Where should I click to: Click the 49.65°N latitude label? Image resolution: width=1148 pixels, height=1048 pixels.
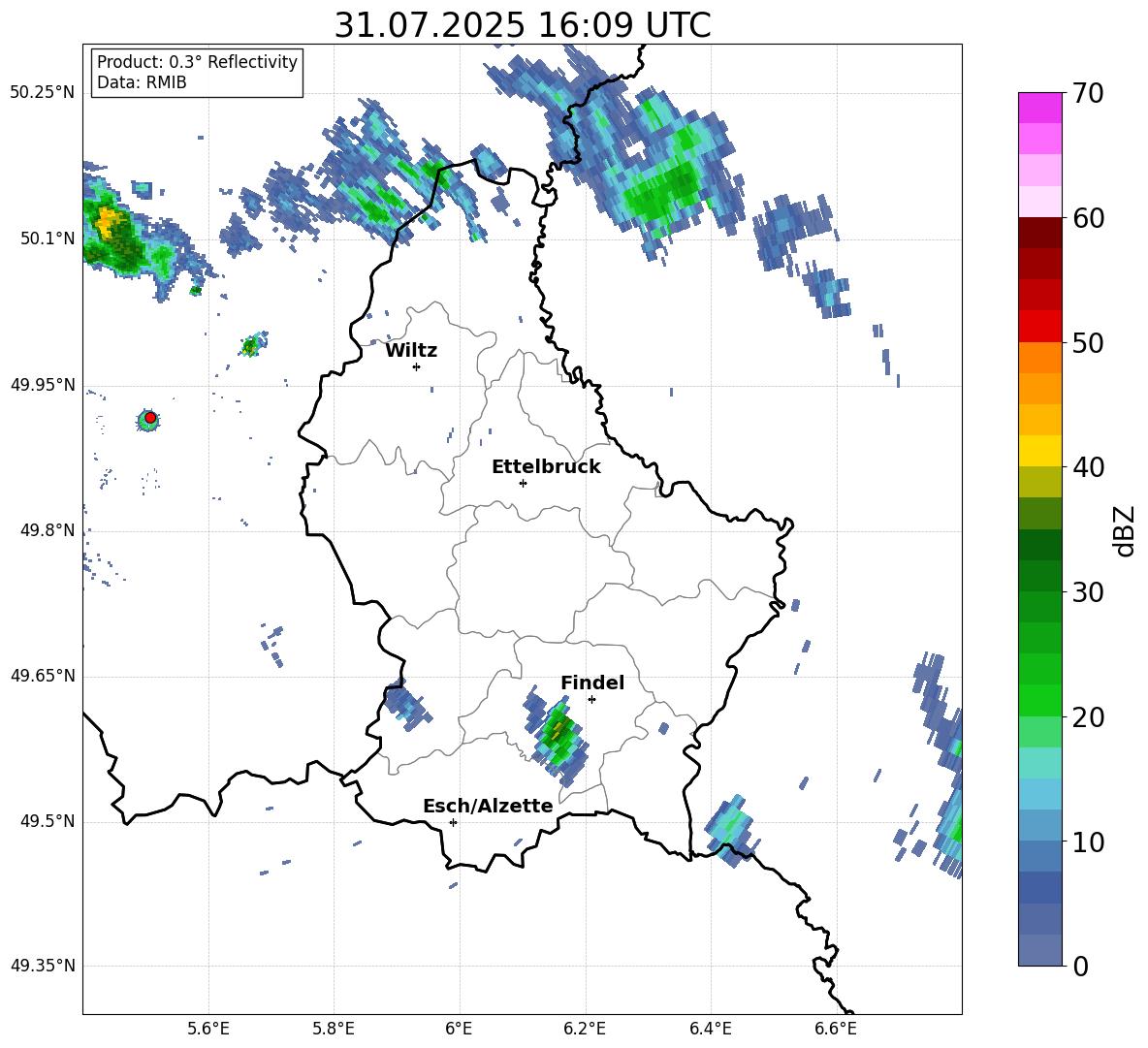[42, 676]
